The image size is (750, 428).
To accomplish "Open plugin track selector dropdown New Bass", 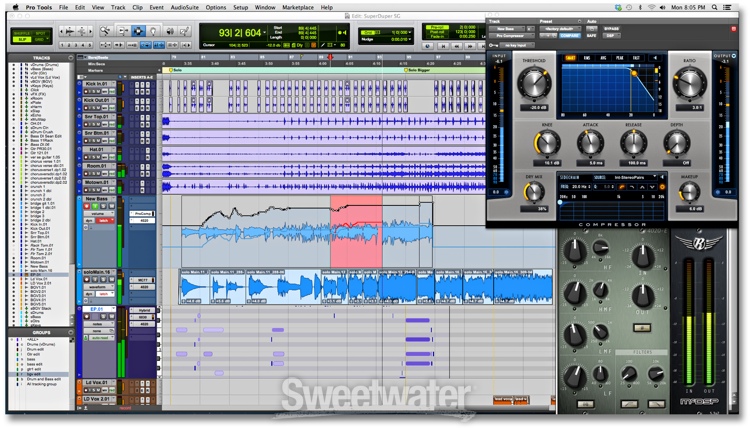I will click(507, 29).
